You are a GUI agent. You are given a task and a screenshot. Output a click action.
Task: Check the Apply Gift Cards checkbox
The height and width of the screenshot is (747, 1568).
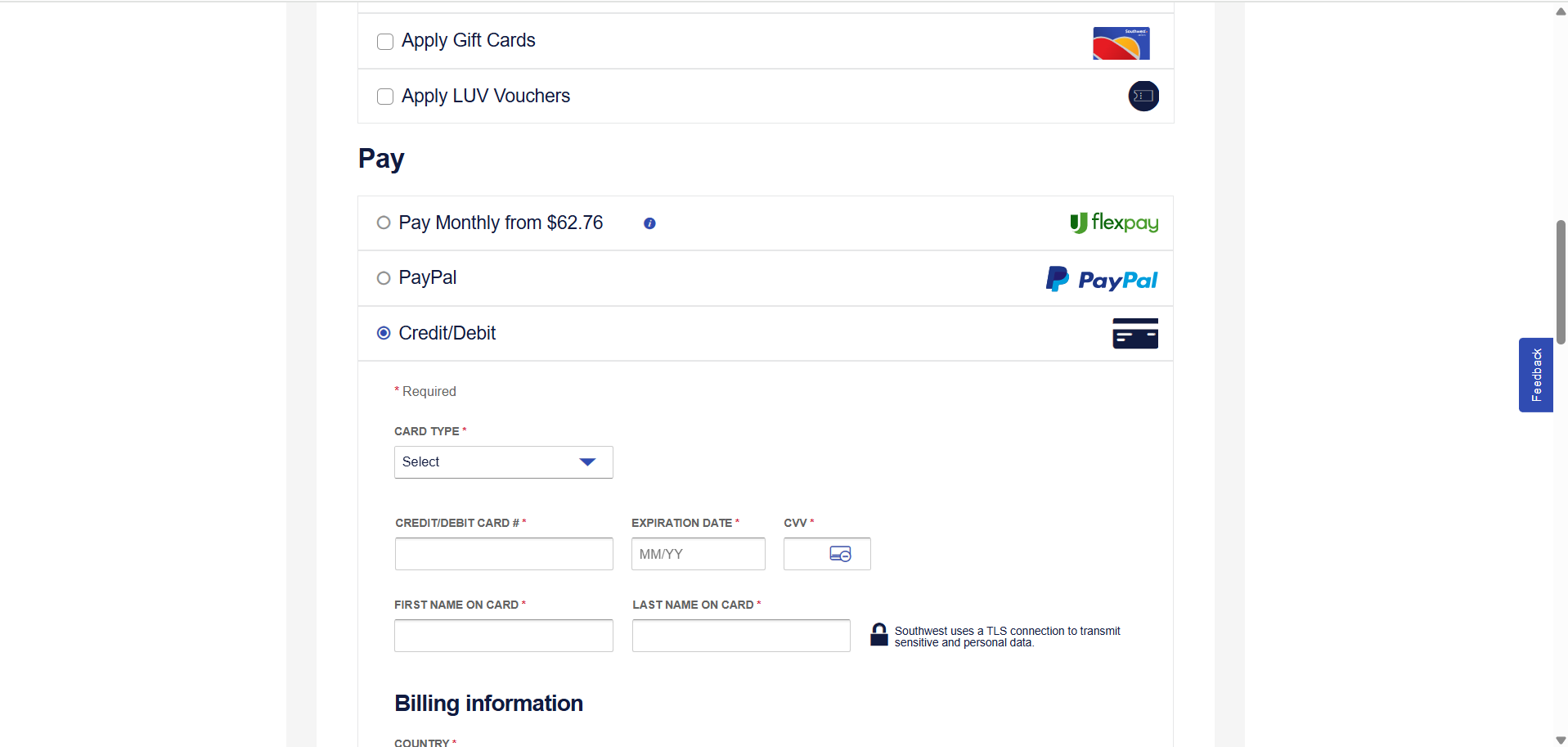tap(385, 42)
